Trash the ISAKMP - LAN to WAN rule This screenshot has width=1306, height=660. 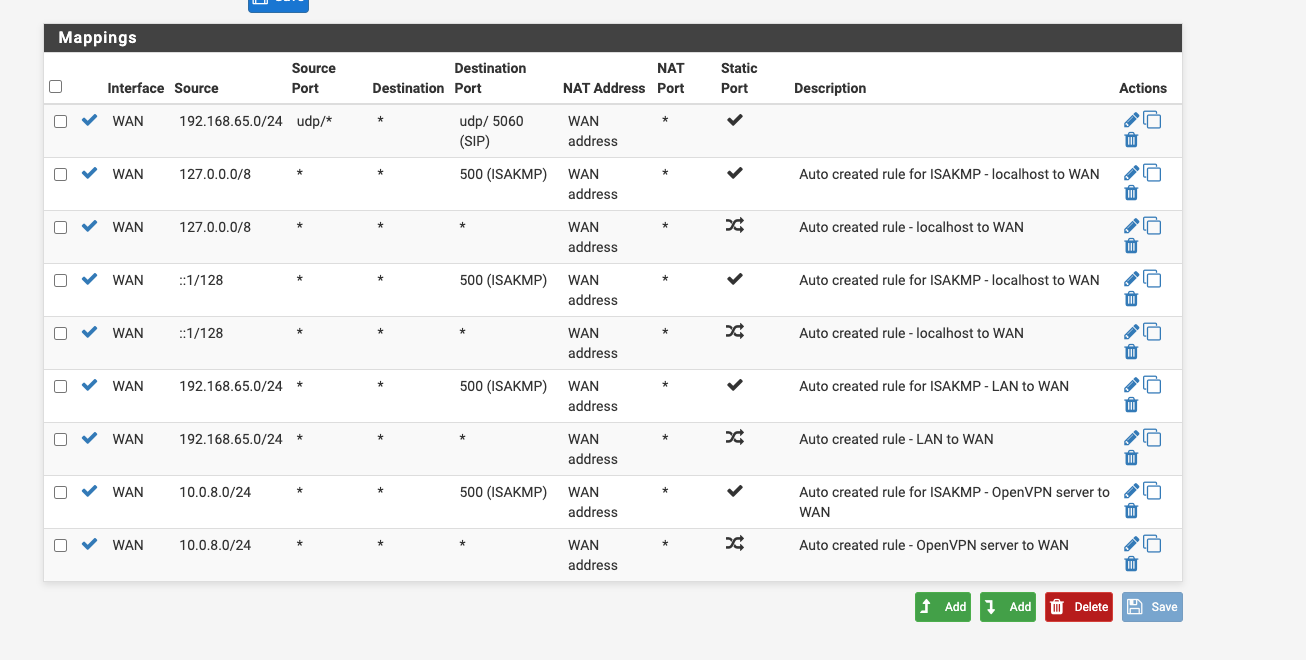click(1131, 405)
